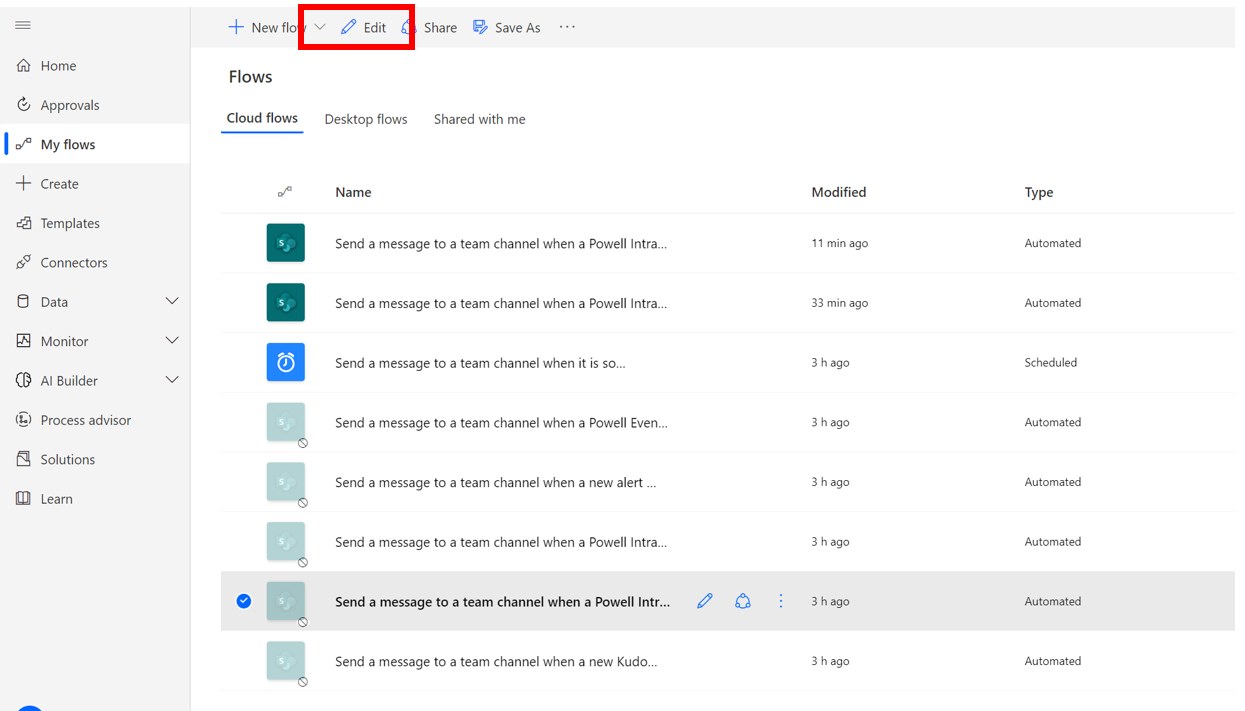Open the flow modified 11 min ago
Viewport: 1245px width, 711px height.
pos(501,243)
